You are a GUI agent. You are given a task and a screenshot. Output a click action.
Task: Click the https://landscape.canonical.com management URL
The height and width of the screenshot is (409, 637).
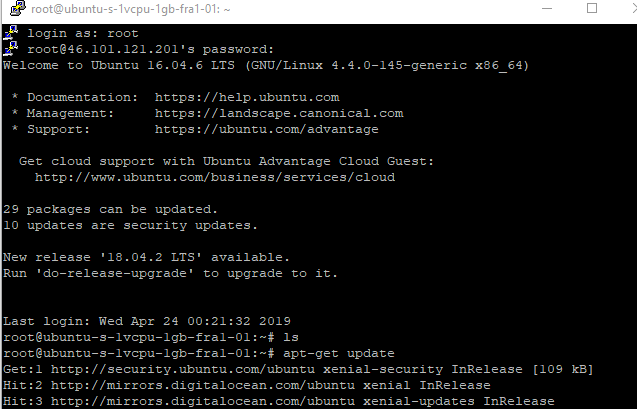pos(279,113)
